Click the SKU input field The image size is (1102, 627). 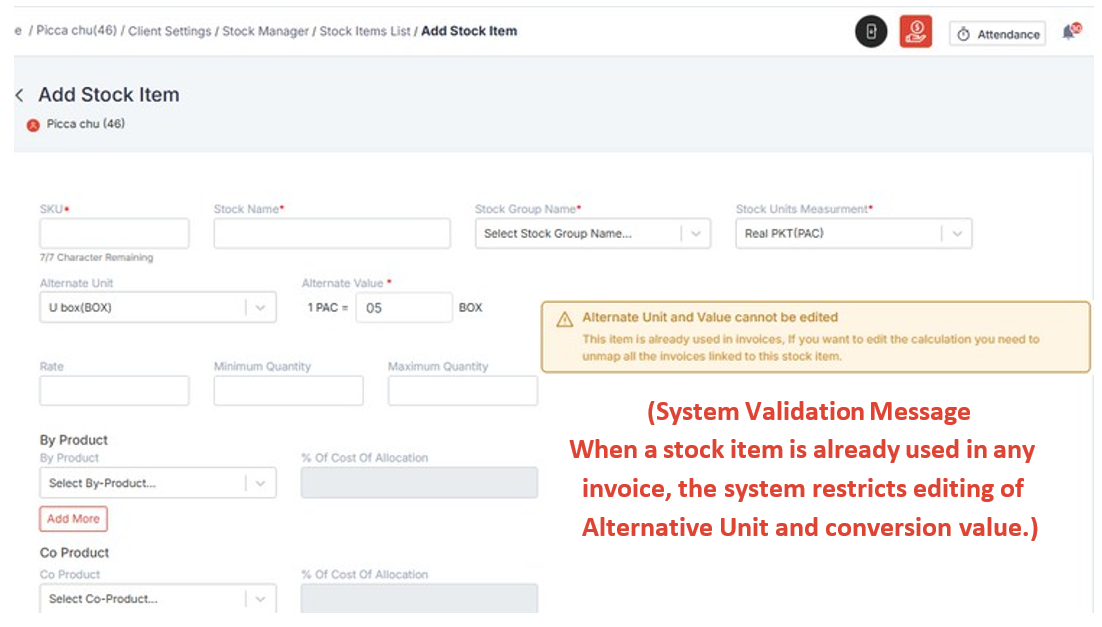(x=114, y=234)
